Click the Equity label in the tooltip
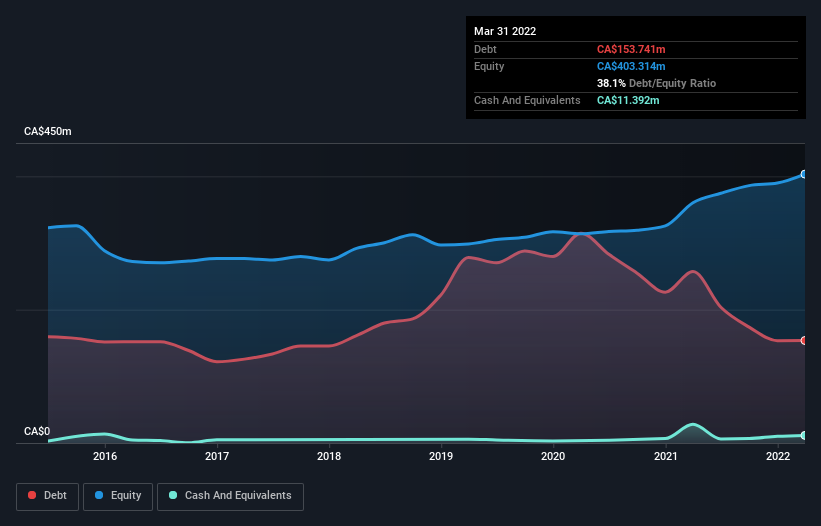The image size is (821, 526). click(x=489, y=66)
